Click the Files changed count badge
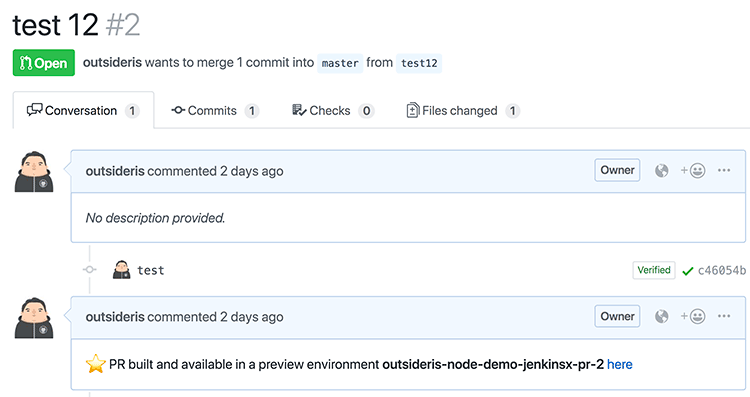This screenshot has width=750, height=397. coord(513,111)
